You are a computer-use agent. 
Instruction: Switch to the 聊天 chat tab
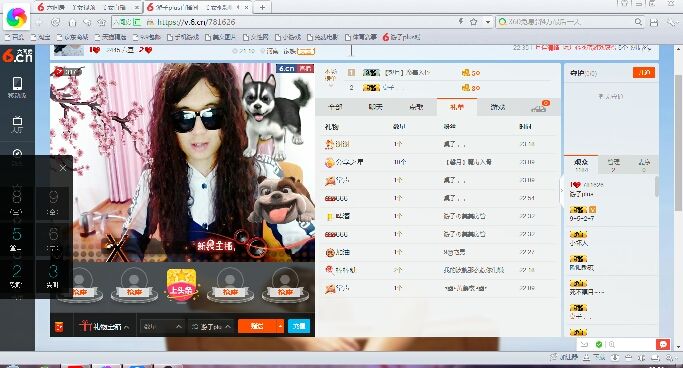pos(375,107)
